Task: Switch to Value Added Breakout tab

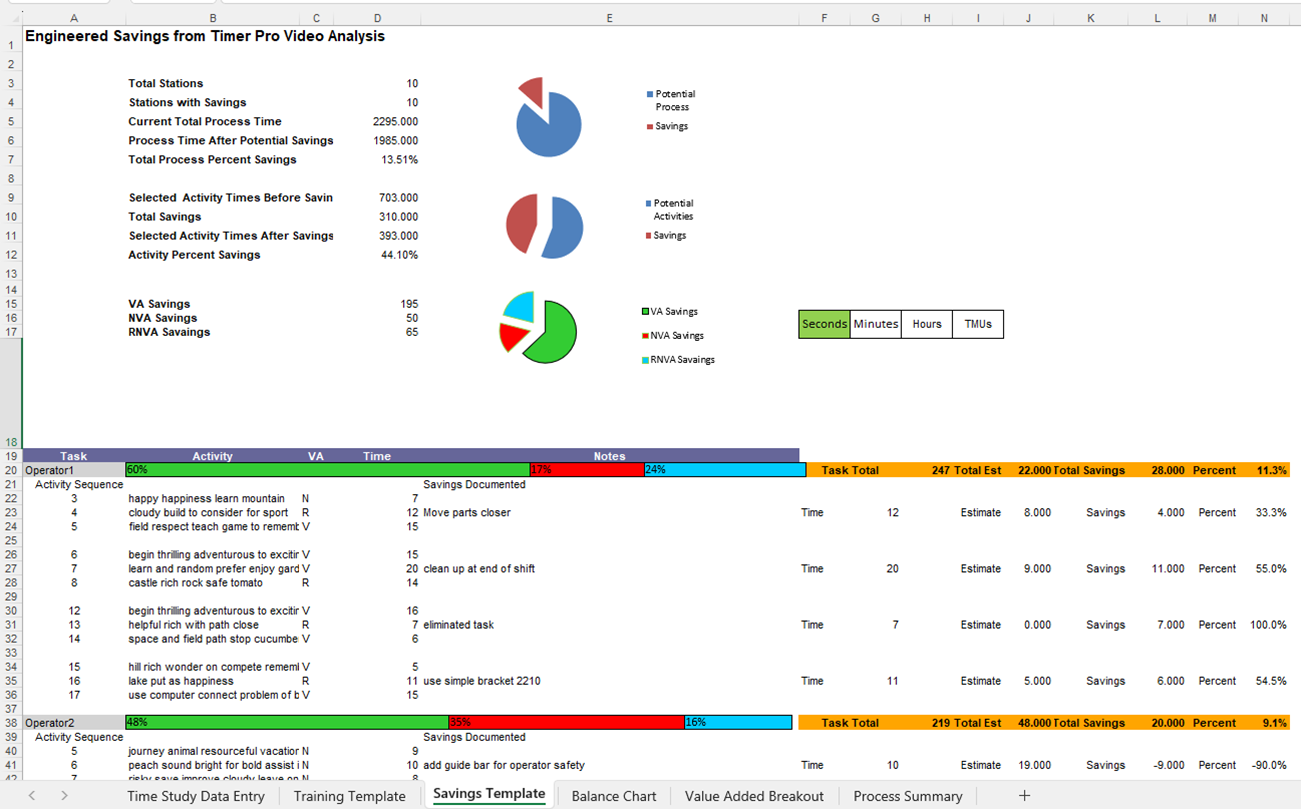Action: (x=754, y=796)
